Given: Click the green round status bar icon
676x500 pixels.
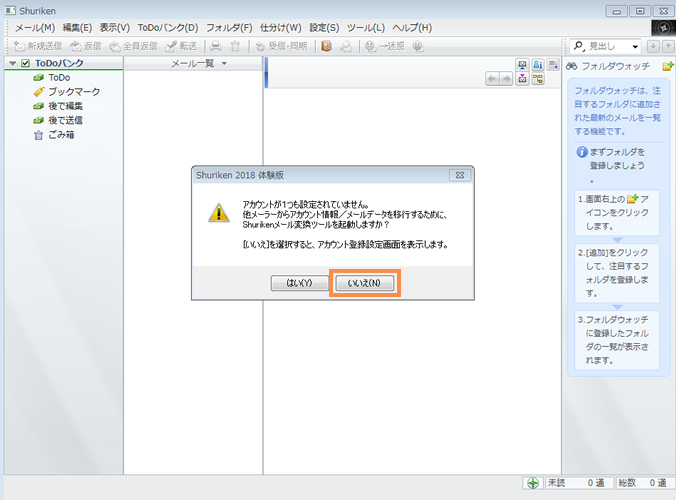Looking at the screenshot, I should pos(533,483).
